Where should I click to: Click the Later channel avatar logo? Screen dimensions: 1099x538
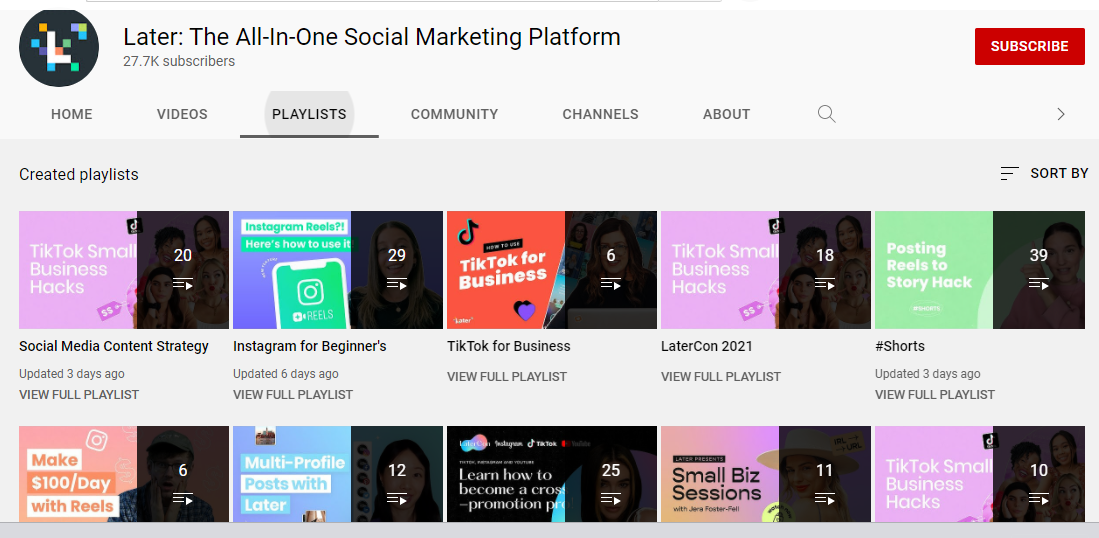pos(59,47)
